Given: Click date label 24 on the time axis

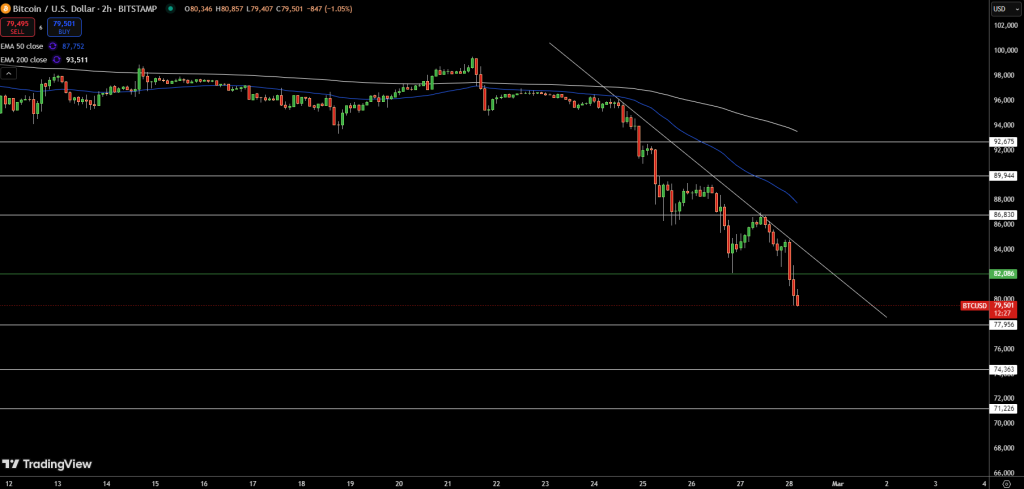Looking at the screenshot, I should [x=594, y=484].
